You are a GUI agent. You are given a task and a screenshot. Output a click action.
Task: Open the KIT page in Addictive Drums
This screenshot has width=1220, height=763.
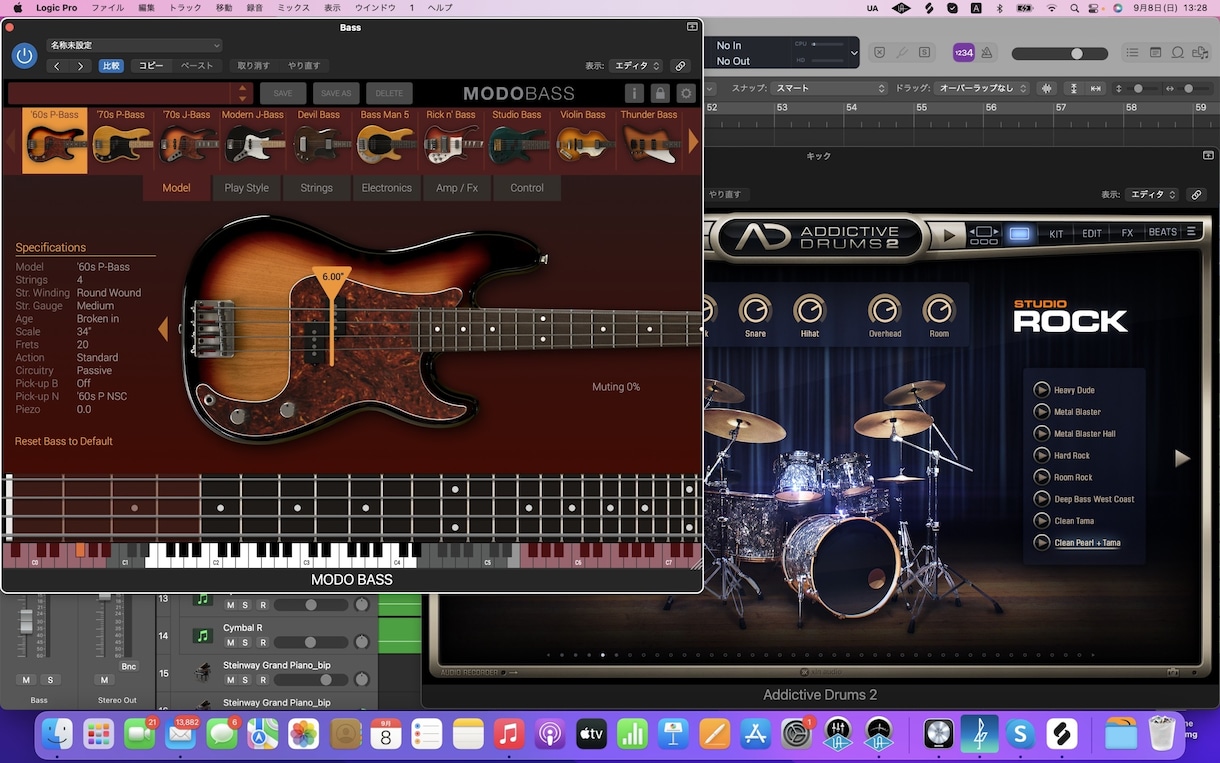tap(1056, 233)
